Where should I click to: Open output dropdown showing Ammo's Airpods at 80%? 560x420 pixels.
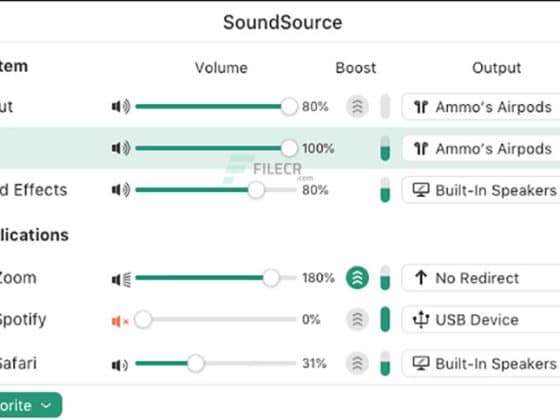[x=481, y=107]
